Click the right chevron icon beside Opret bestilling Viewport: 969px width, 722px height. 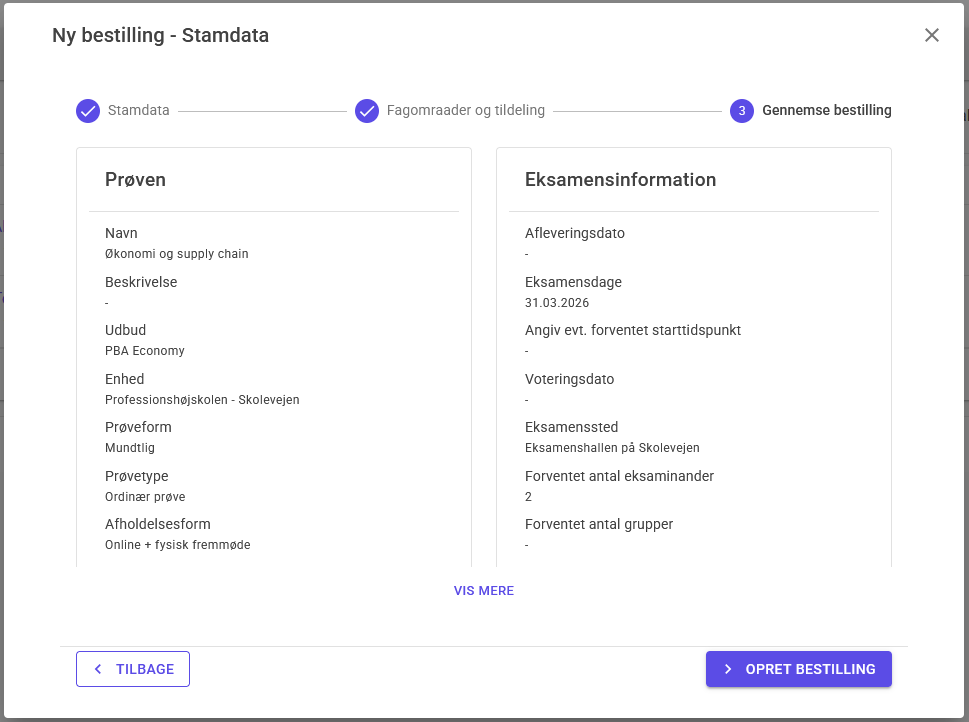pyautogui.click(x=728, y=669)
